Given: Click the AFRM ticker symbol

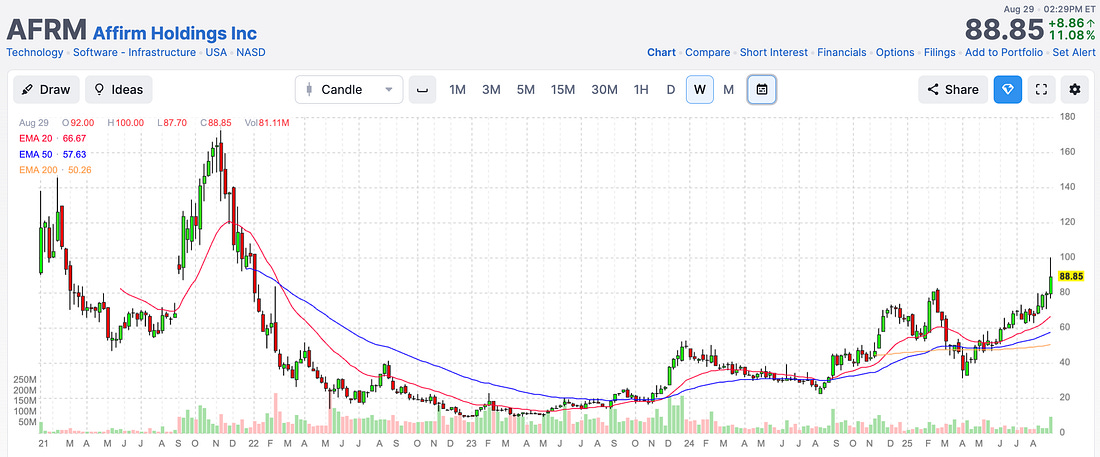Looking at the screenshot, I should click(46, 30).
